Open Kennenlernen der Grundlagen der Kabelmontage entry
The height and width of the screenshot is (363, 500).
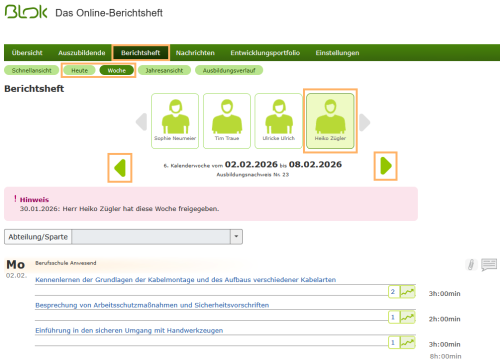pos(185,280)
